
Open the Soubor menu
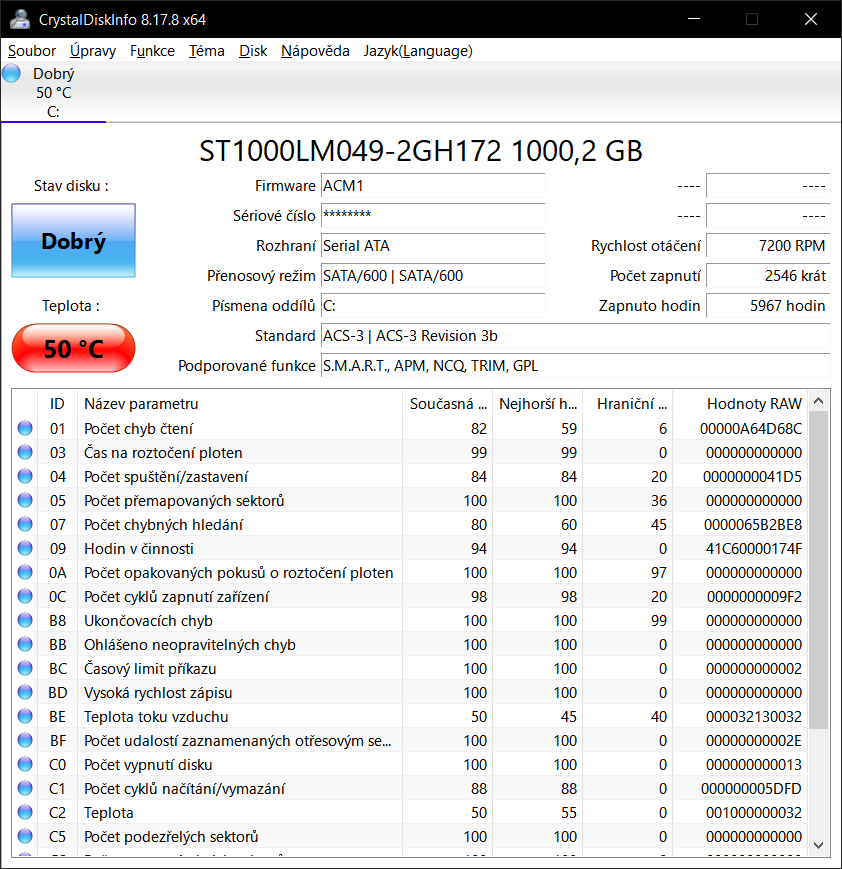32,51
